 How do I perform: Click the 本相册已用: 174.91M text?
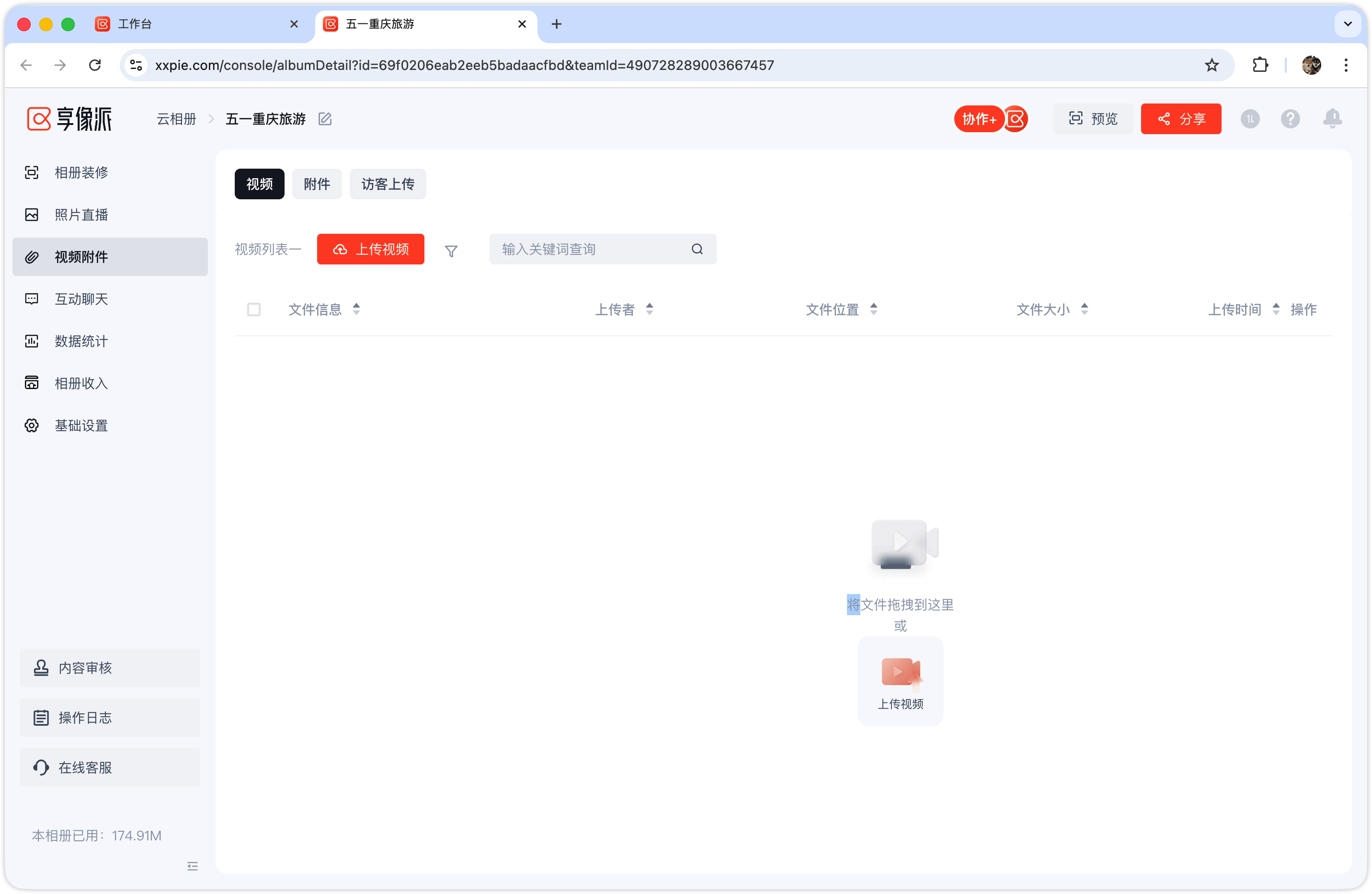97,835
